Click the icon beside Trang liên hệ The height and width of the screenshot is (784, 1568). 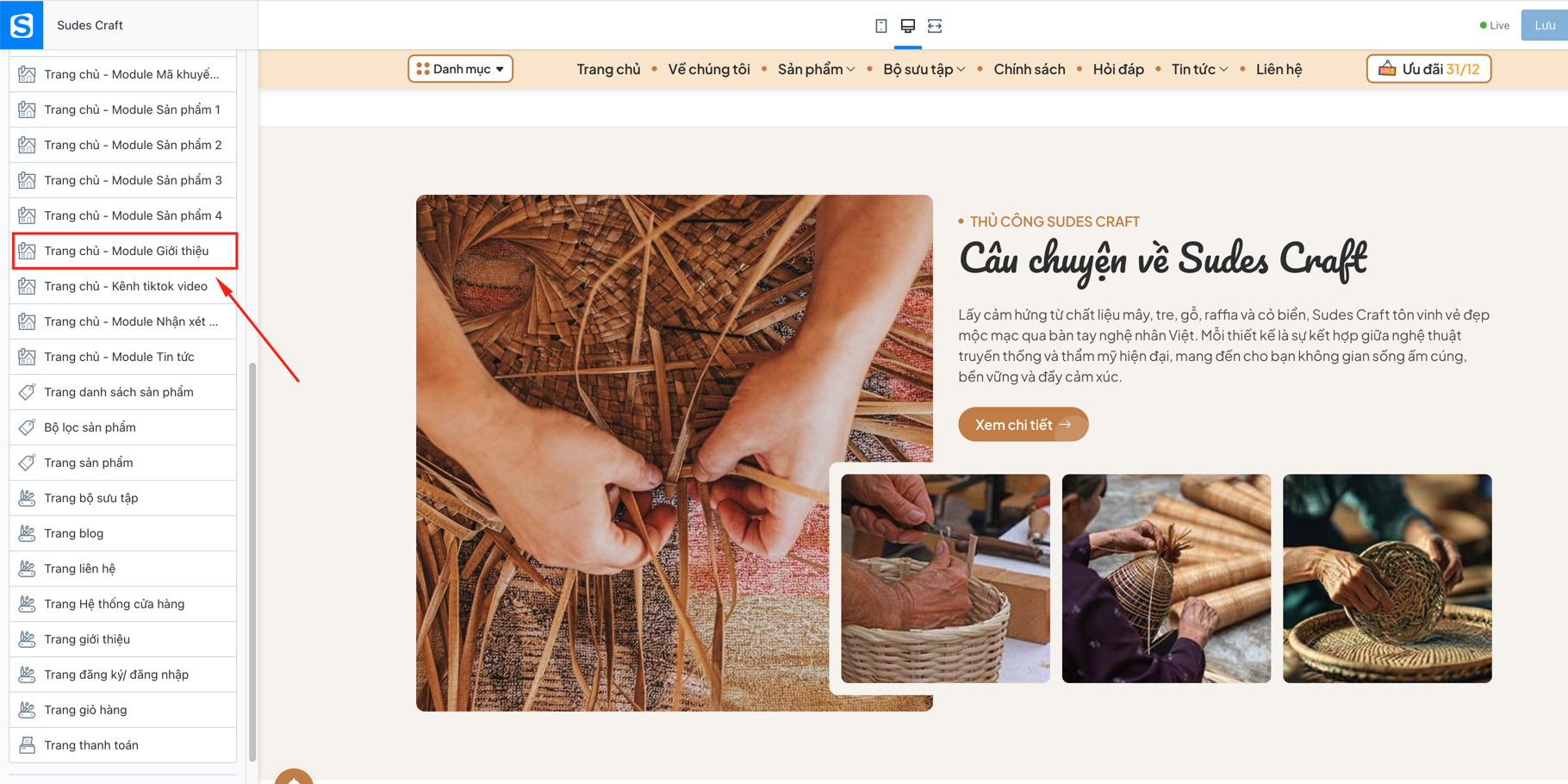[x=28, y=569]
